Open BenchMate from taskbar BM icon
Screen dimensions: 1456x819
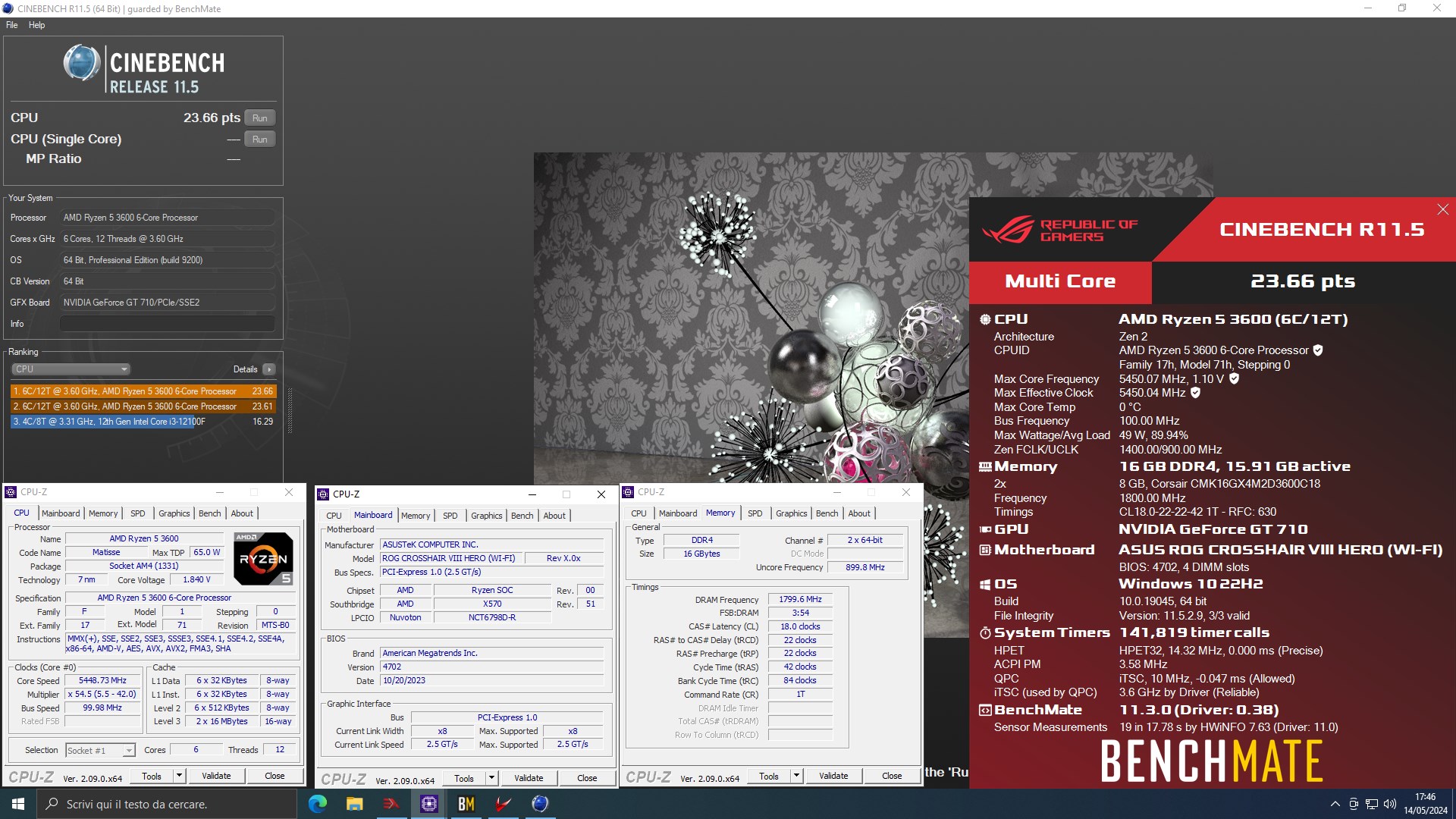pyautogui.click(x=466, y=804)
